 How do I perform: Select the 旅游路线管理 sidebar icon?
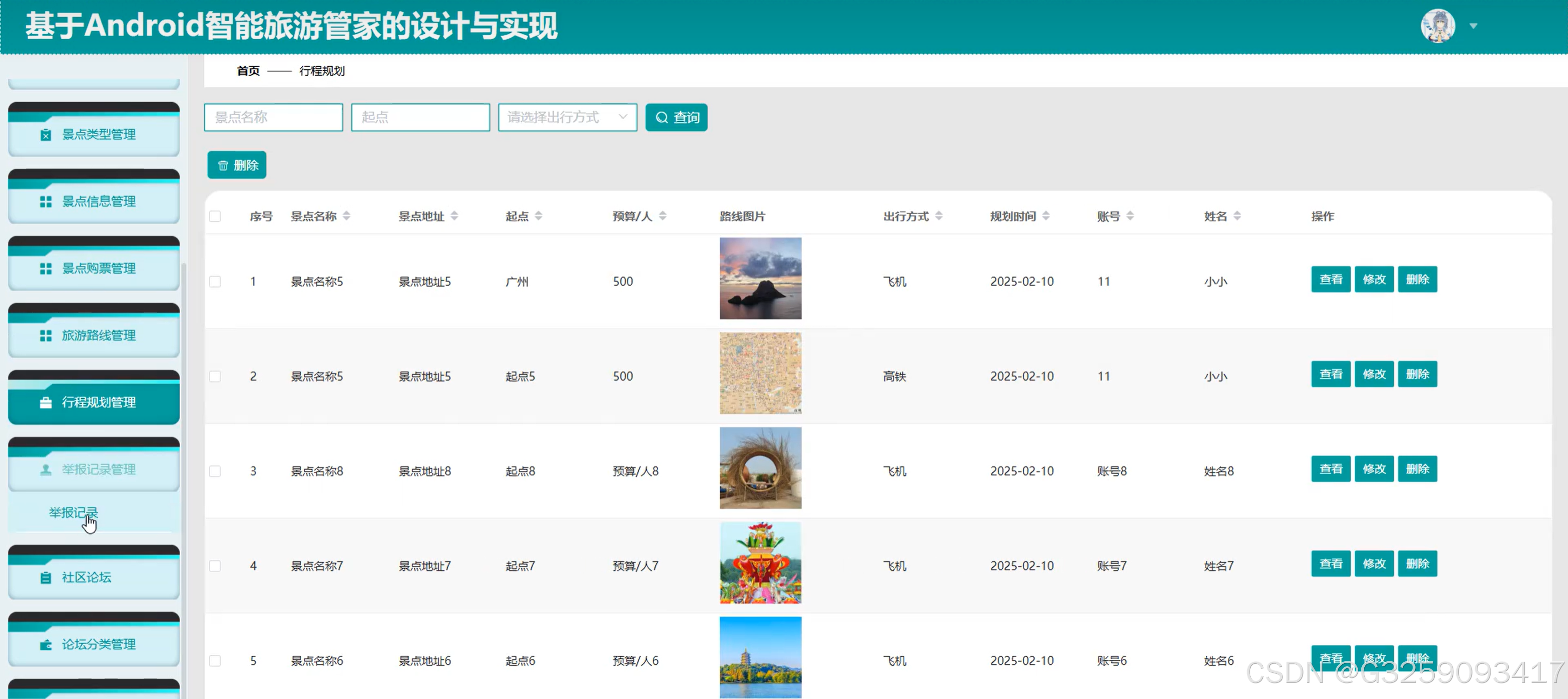pos(46,335)
